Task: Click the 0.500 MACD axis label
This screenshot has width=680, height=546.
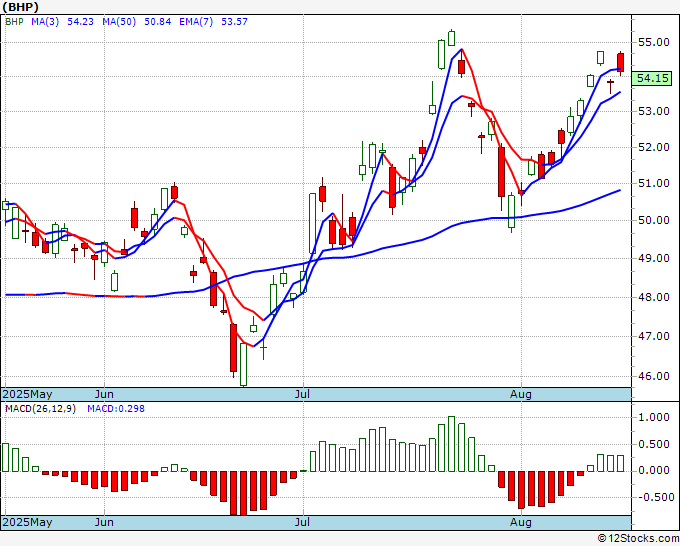Action: click(654, 445)
